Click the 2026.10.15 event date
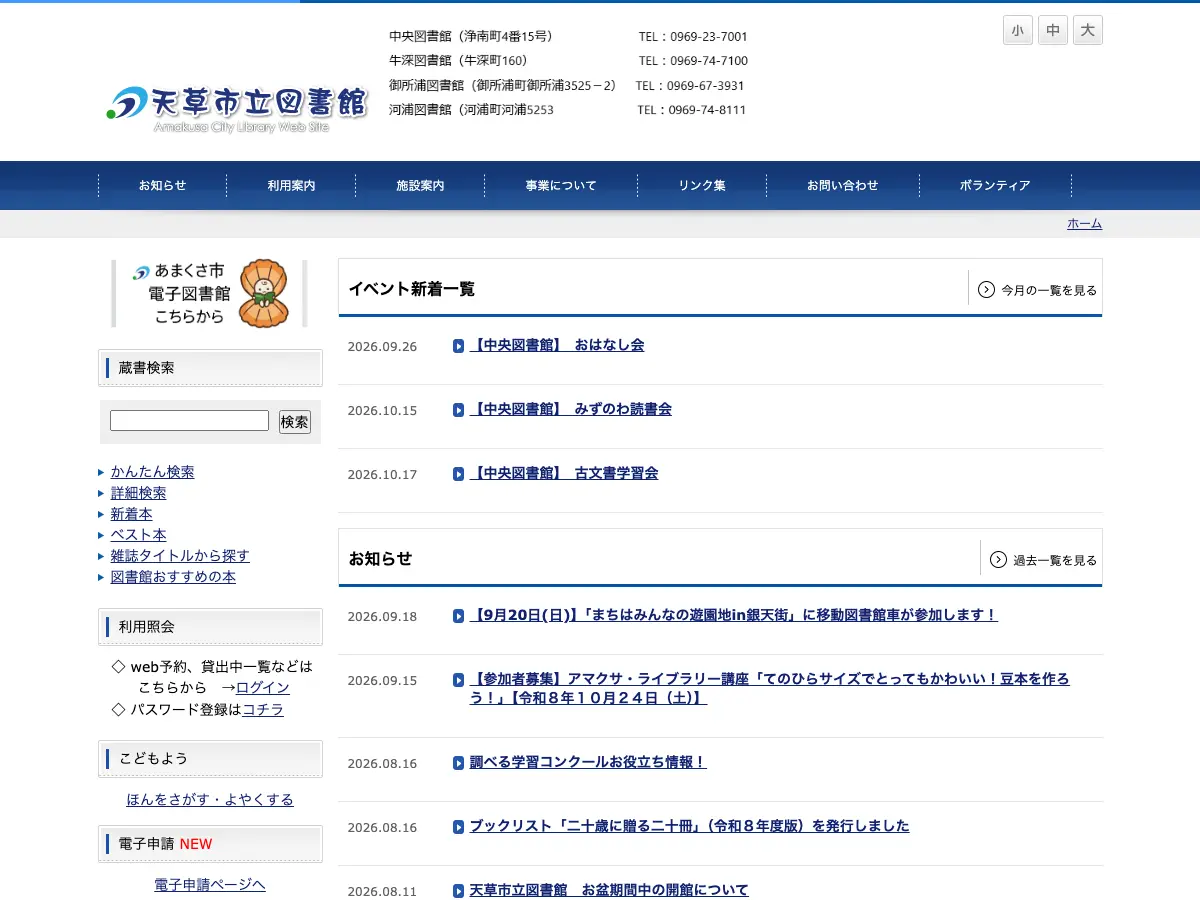The height and width of the screenshot is (900, 1200). point(382,411)
